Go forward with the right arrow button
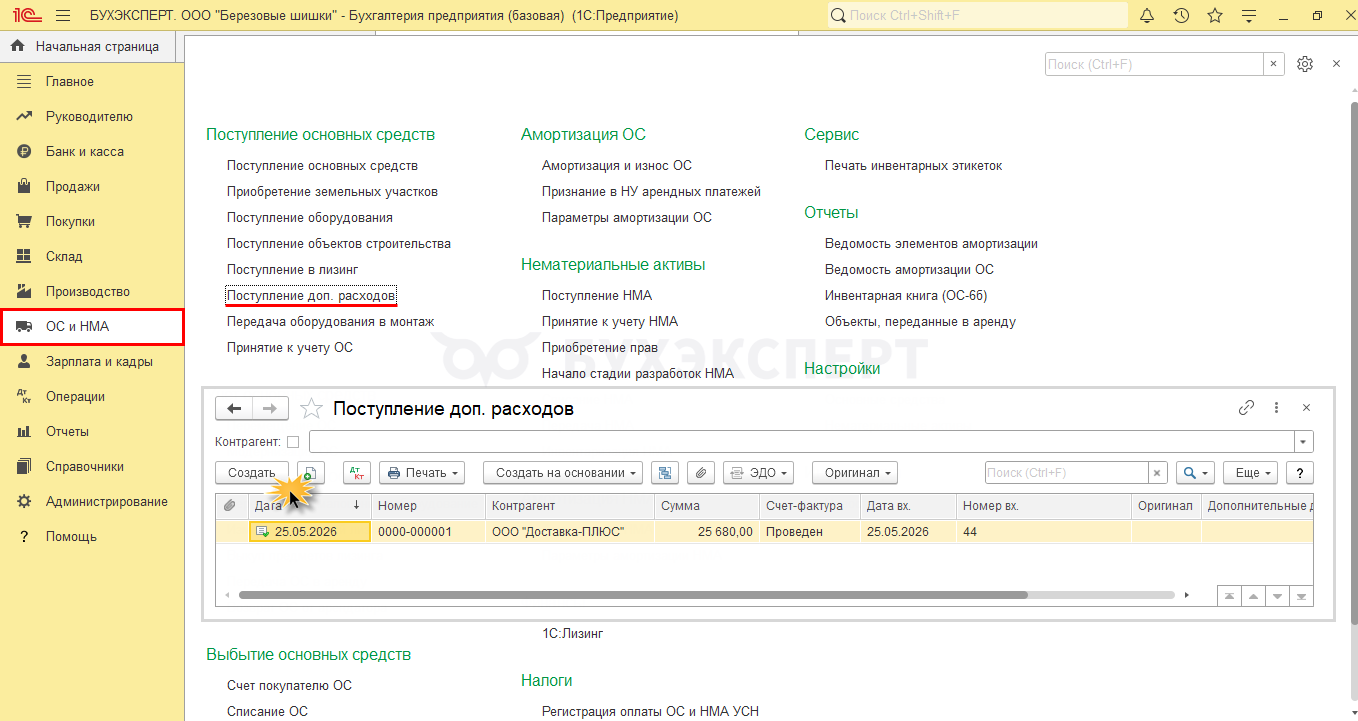The width and height of the screenshot is (1358, 721). pyautogui.click(x=270, y=408)
